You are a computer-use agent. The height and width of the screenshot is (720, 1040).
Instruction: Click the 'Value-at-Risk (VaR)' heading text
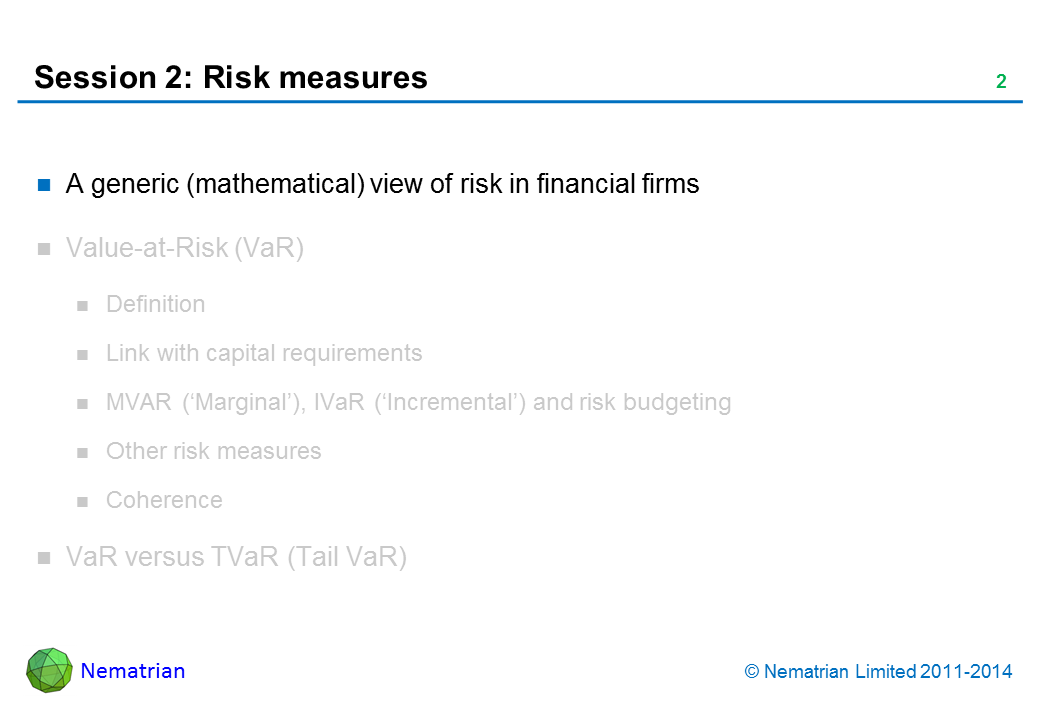(x=185, y=248)
